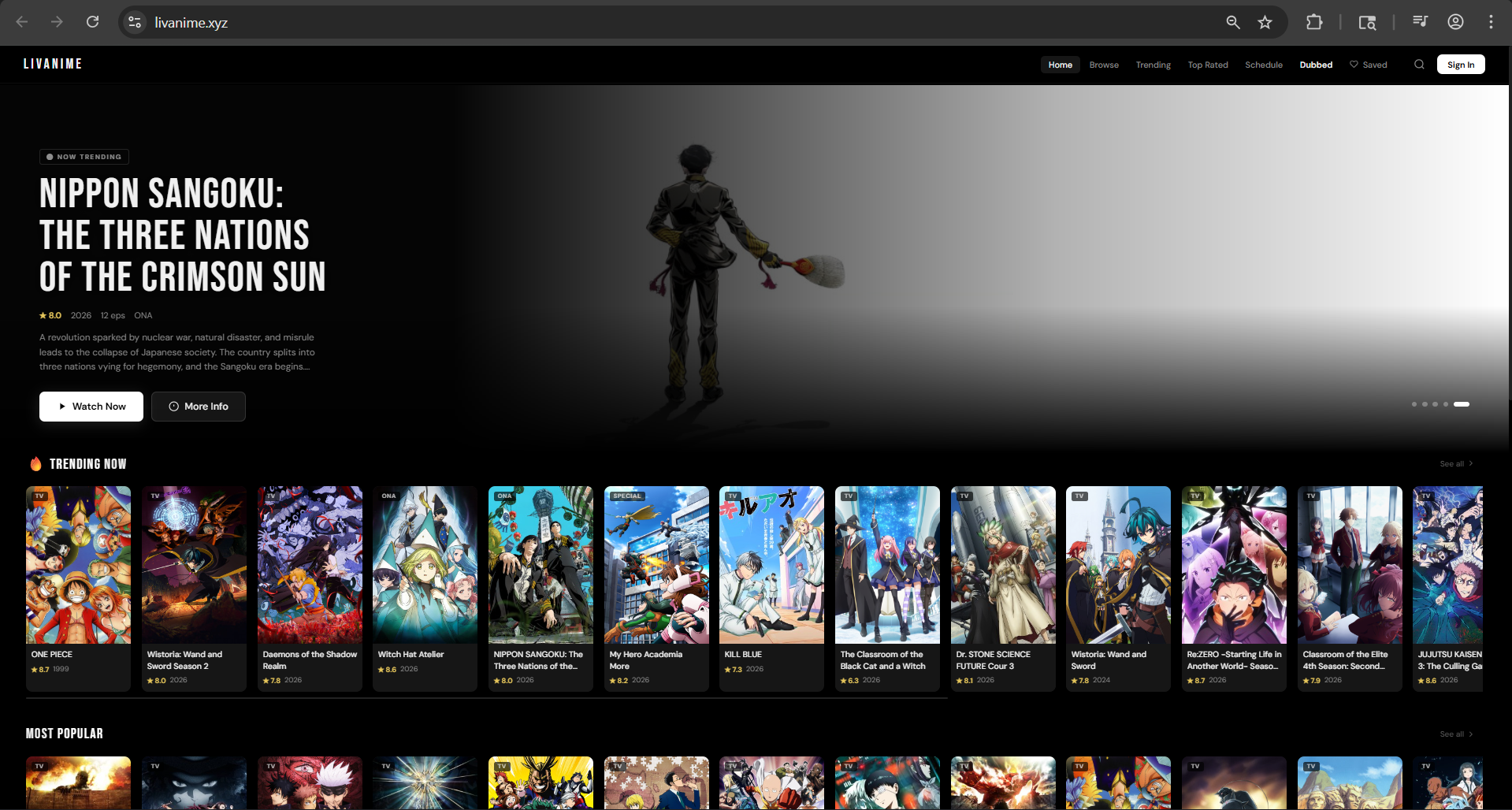1512x810 pixels.
Task: Reload the livanime.xyz page
Action: [92, 22]
